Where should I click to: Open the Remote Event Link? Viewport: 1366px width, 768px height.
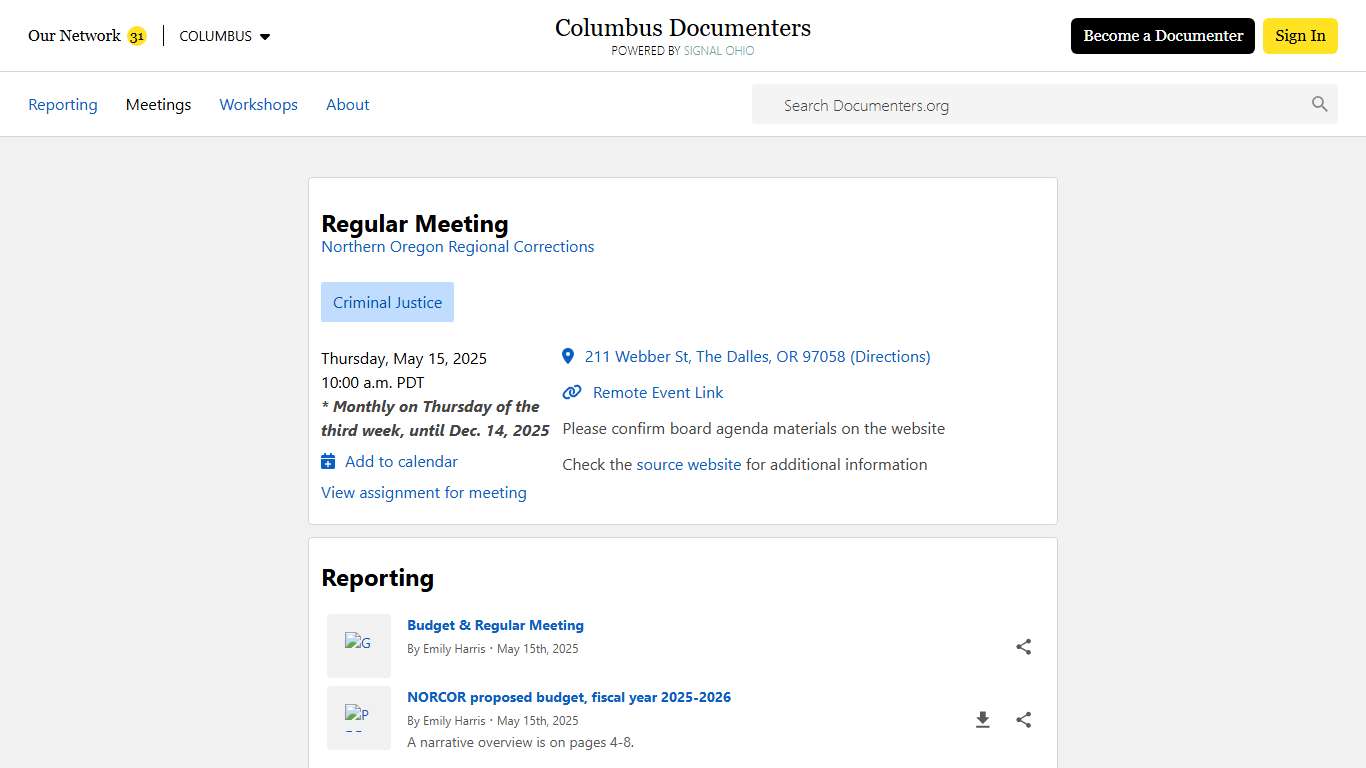pos(657,393)
